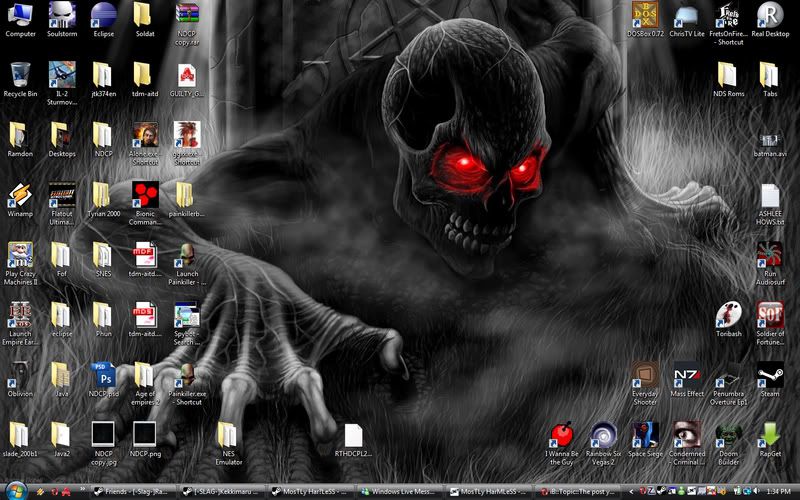Open the NES Emulator folder
Viewport: 800px width, 500px height.
point(228,444)
